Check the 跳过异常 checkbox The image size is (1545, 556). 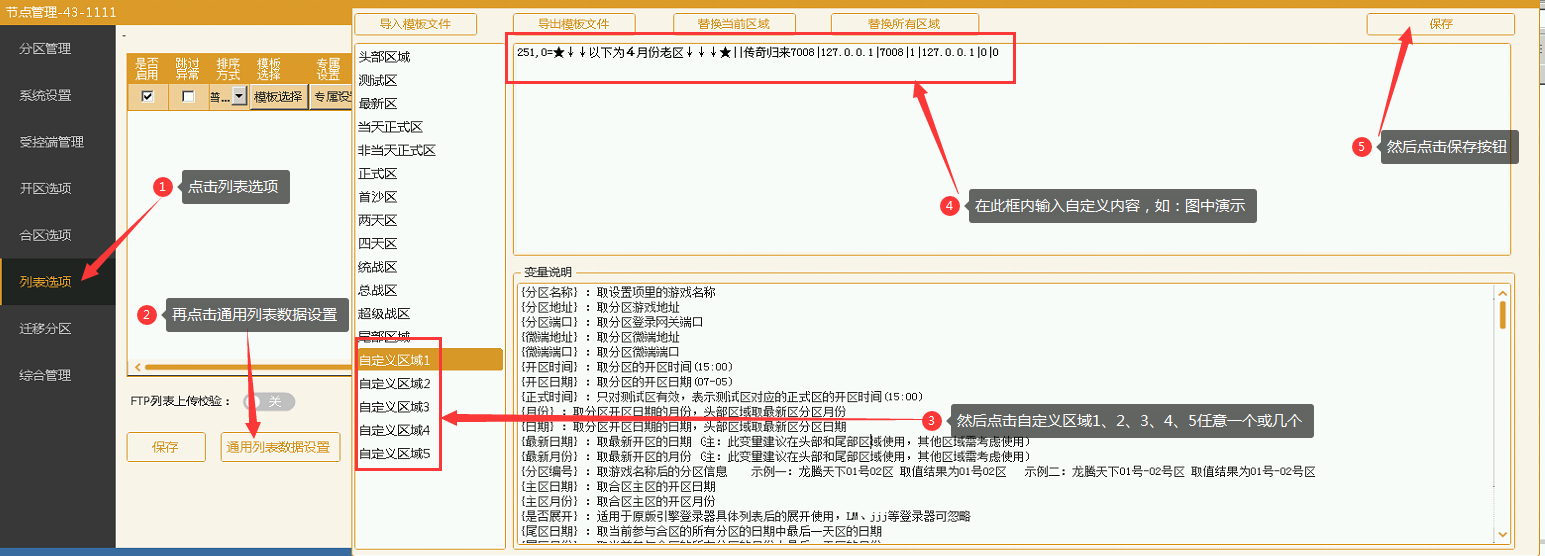[188, 97]
